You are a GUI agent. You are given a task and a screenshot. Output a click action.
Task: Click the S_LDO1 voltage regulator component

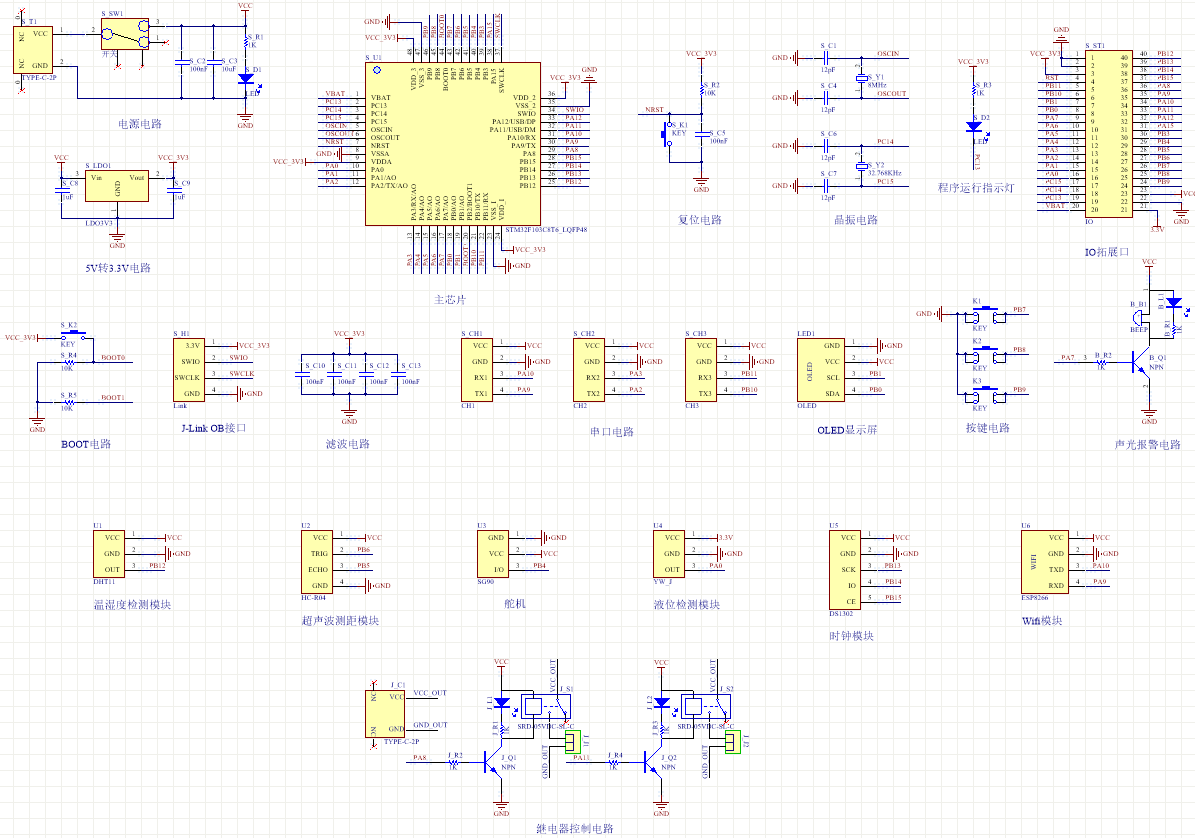[117, 186]
